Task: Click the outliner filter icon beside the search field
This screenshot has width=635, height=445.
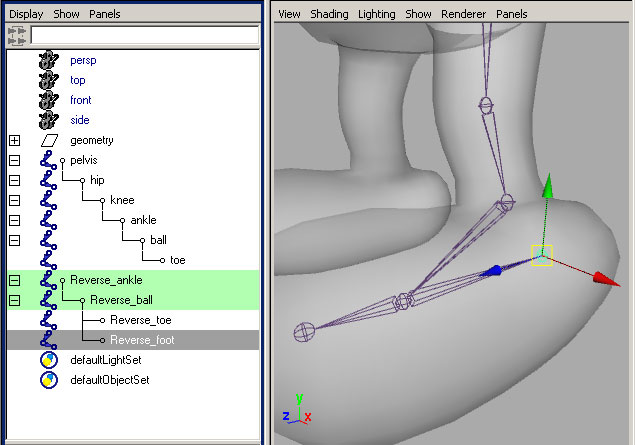Action: pos(17,34)
